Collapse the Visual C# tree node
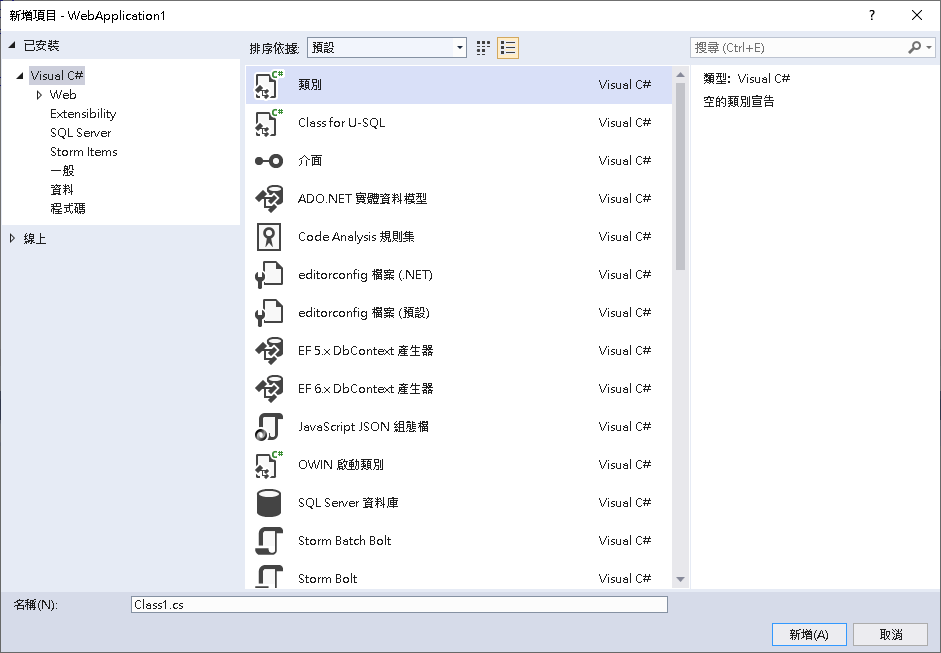 click(20, 76)
